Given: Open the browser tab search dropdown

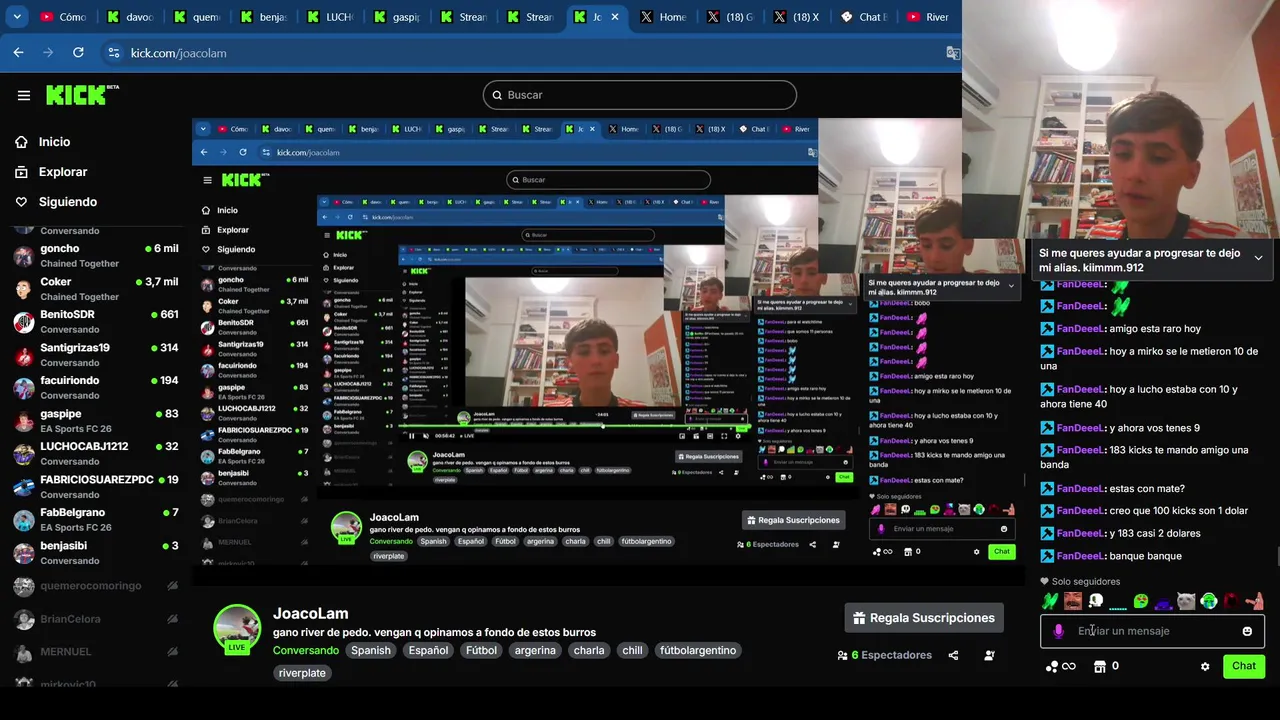Looking at the screenshot, I should click(17, 17).
